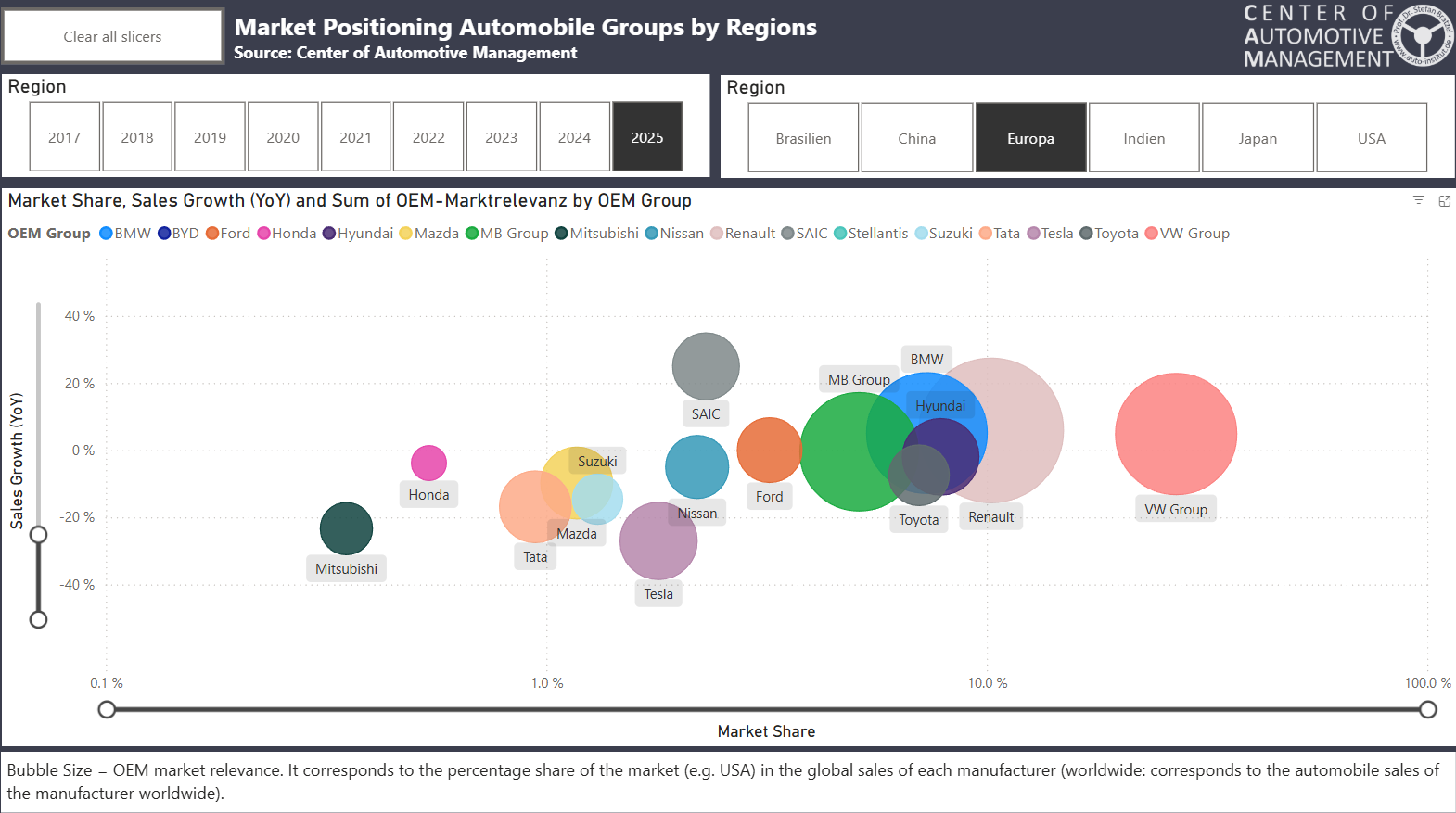
Task: Toggle Hyundai legend entry
Action: (358, 234)
